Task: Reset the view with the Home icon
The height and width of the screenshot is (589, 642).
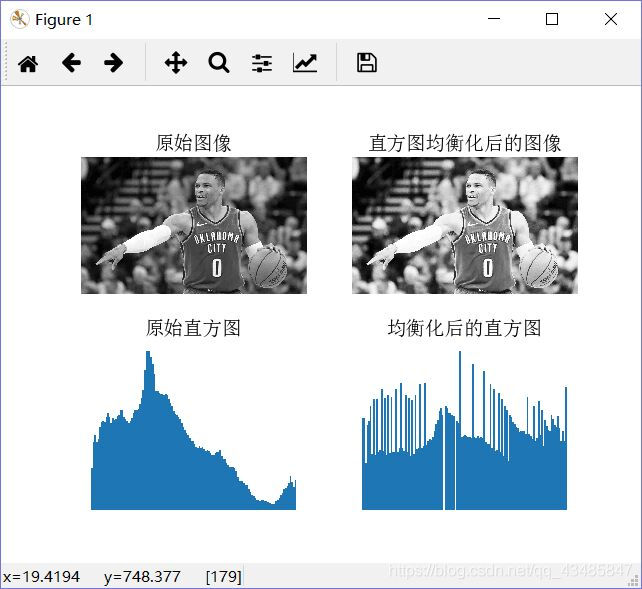Action: coord(28,63)
